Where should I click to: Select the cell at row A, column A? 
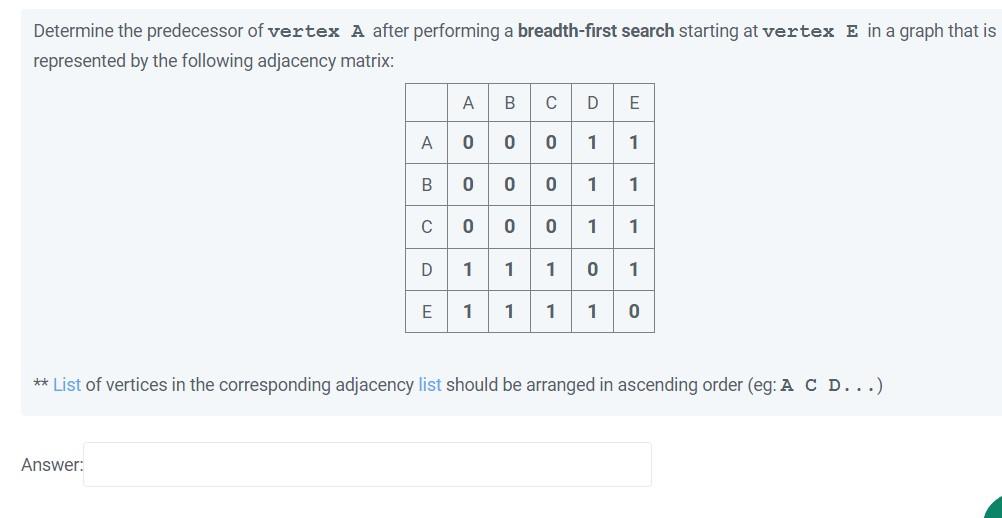tap(468, 143)
